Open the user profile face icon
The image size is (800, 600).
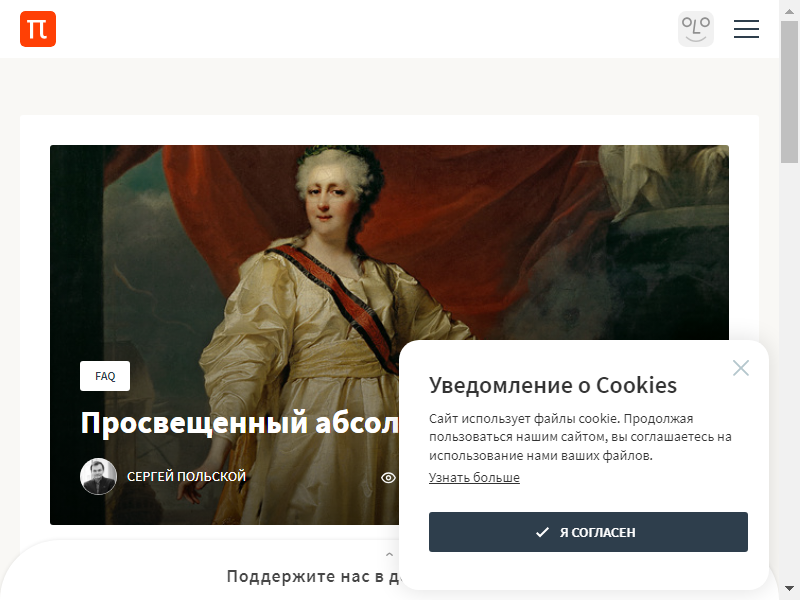(x=695, y=29)
